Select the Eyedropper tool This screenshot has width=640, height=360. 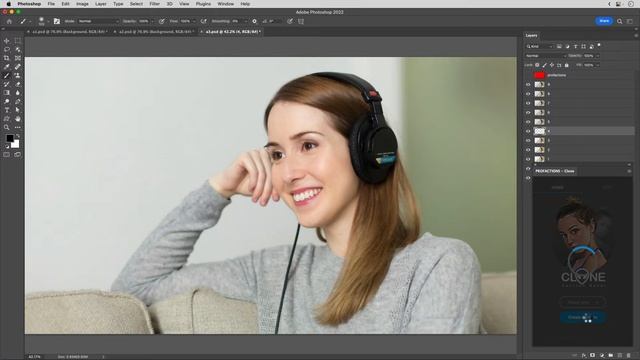point(7,67)
